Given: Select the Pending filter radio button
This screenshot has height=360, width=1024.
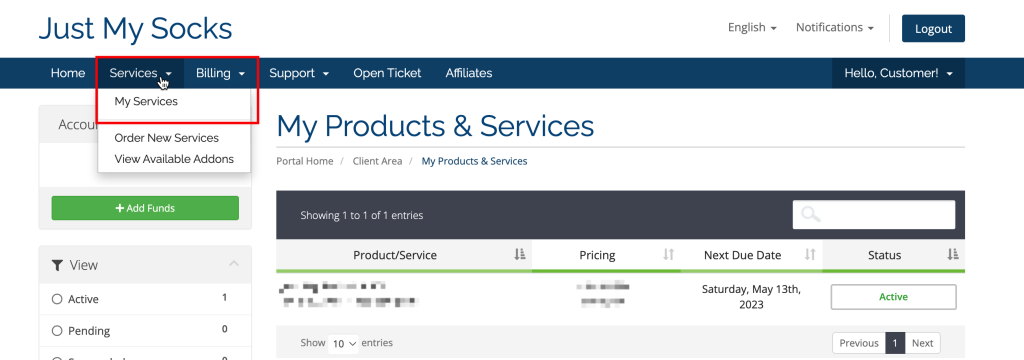Looking at the screenshot, I should click(57, 331).
